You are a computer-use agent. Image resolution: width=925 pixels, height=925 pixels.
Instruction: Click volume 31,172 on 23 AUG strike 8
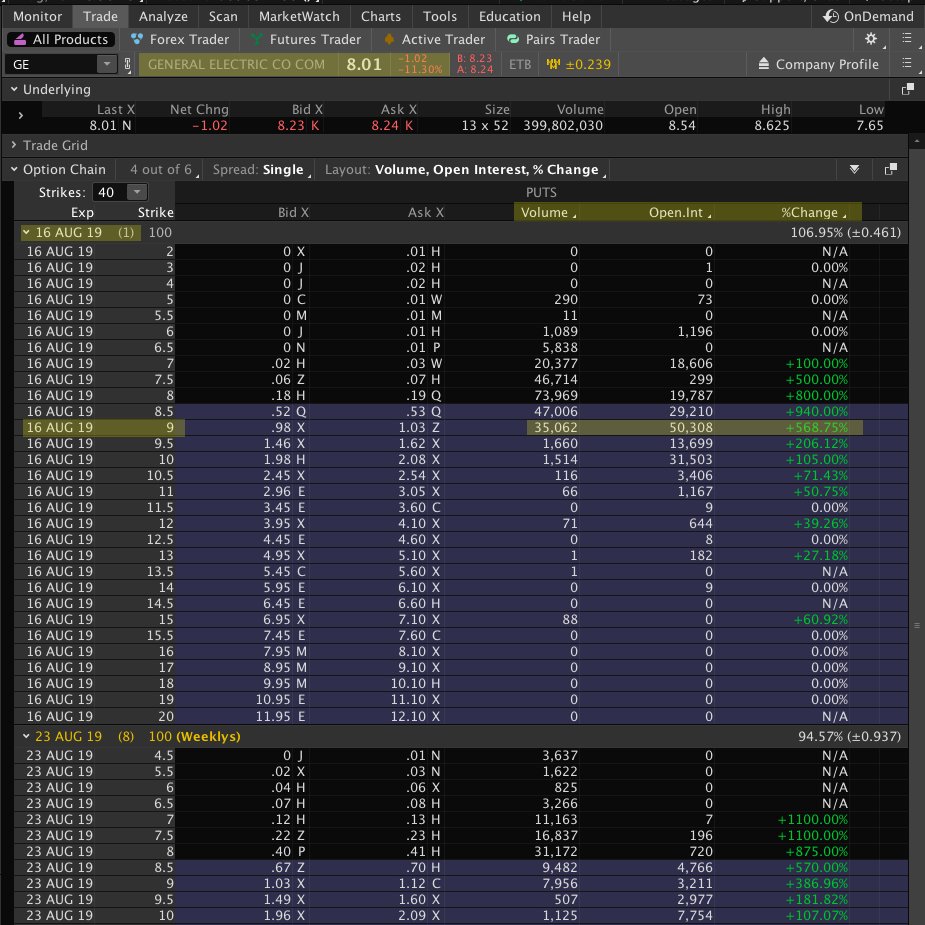point(560,851)
